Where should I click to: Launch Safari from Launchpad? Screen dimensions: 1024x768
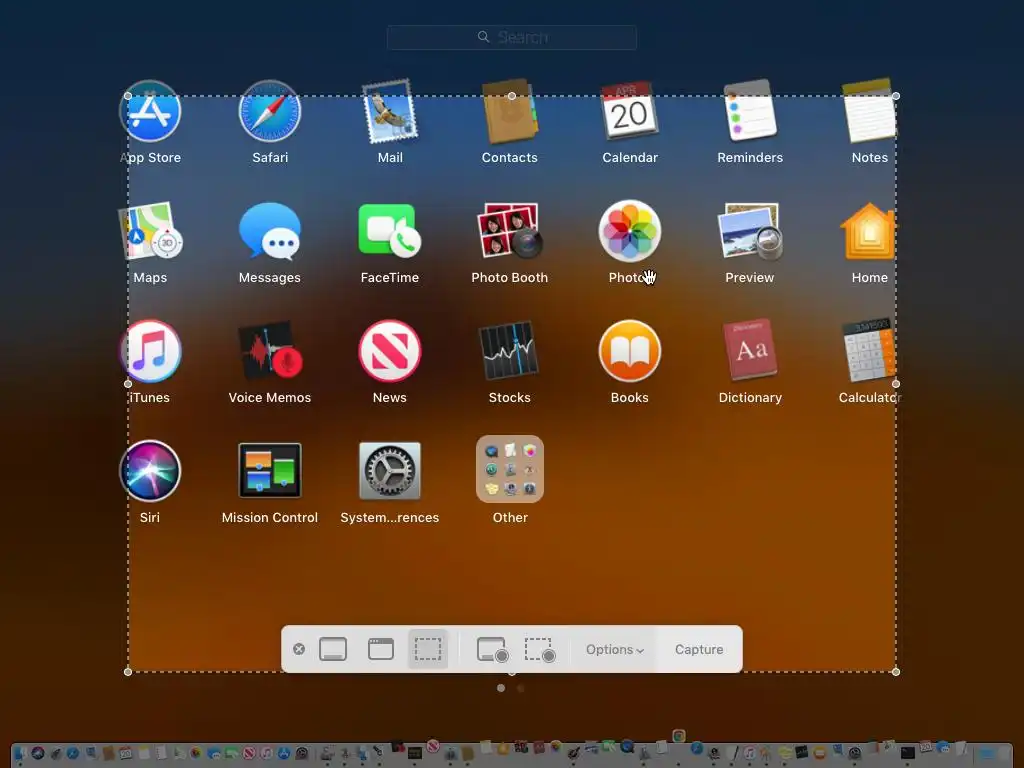pyautogui.click(x=270, y=112)
